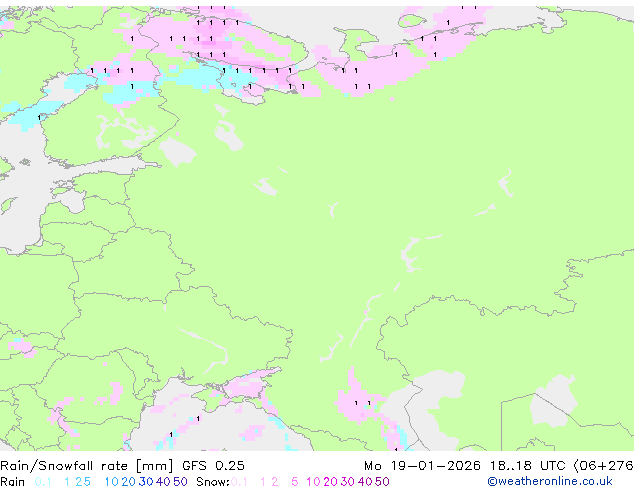Click the rain legend value 50
This screenshot has width=634, height=490.
pos(180,482)
